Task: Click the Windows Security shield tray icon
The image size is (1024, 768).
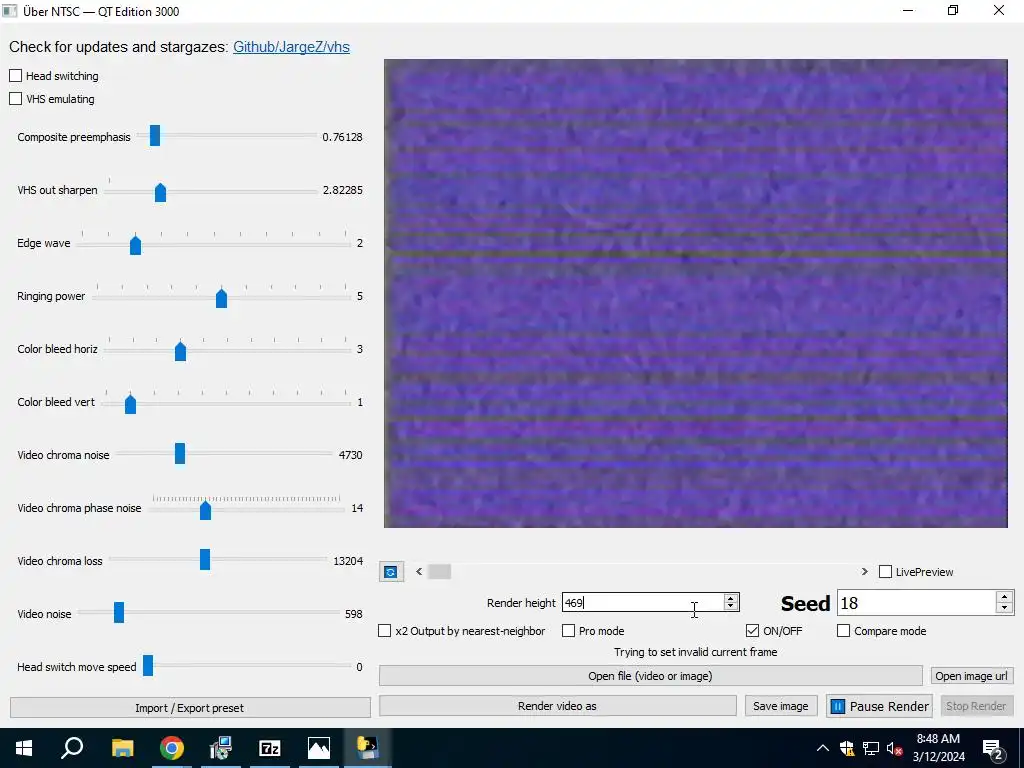Action: 846,748
